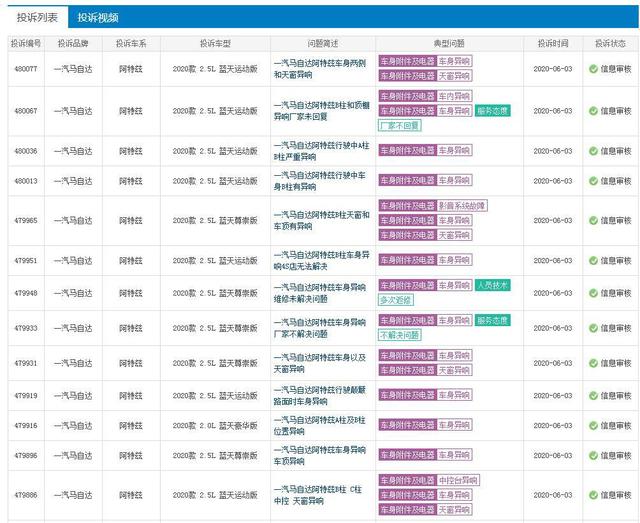This screenshot has width=640, height=523.
Task: Open complaint 行驶中A柱B柱严重异响
Action: 322,151
